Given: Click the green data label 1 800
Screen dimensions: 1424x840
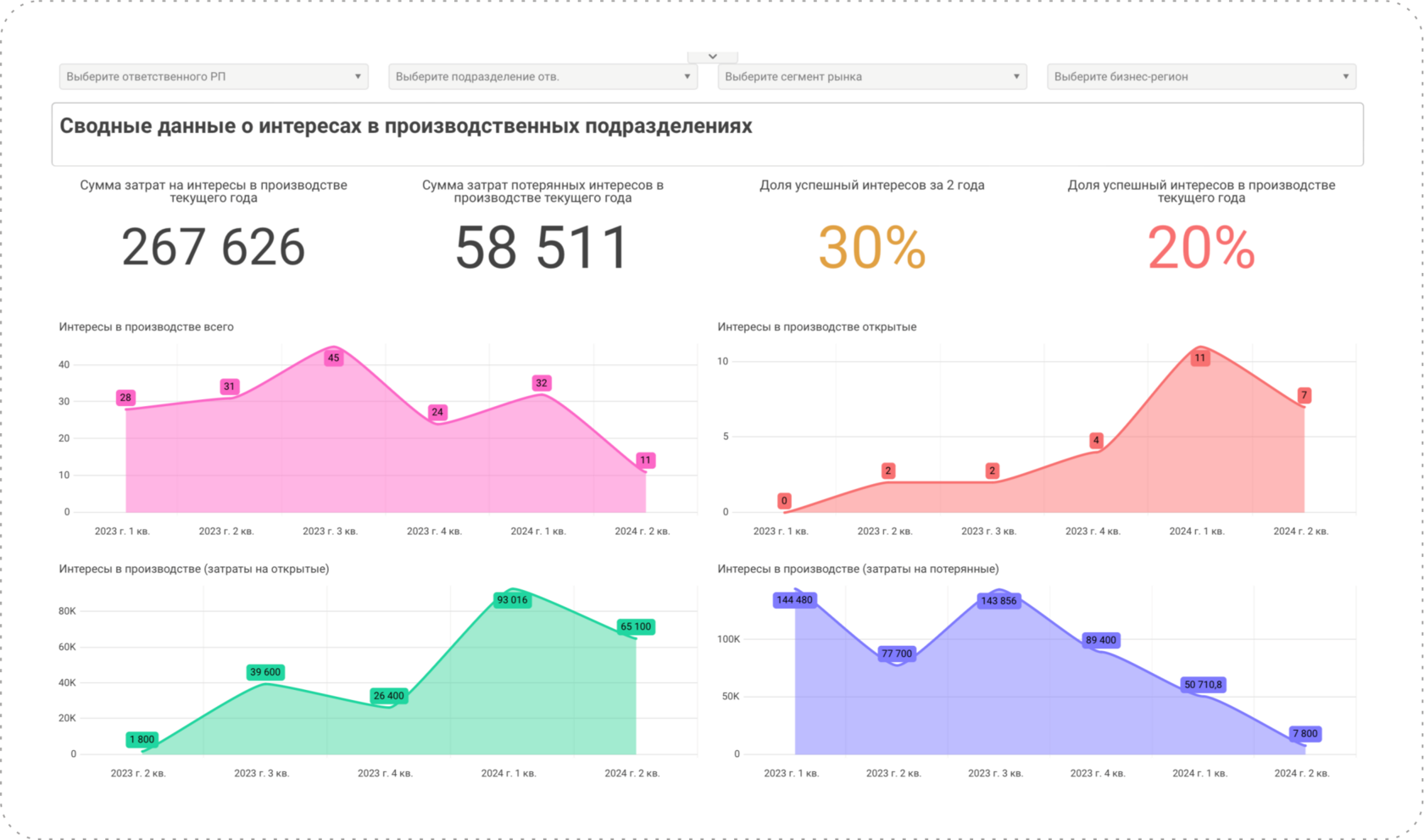Looking at the screenshot, I should (x=142, y=739).
